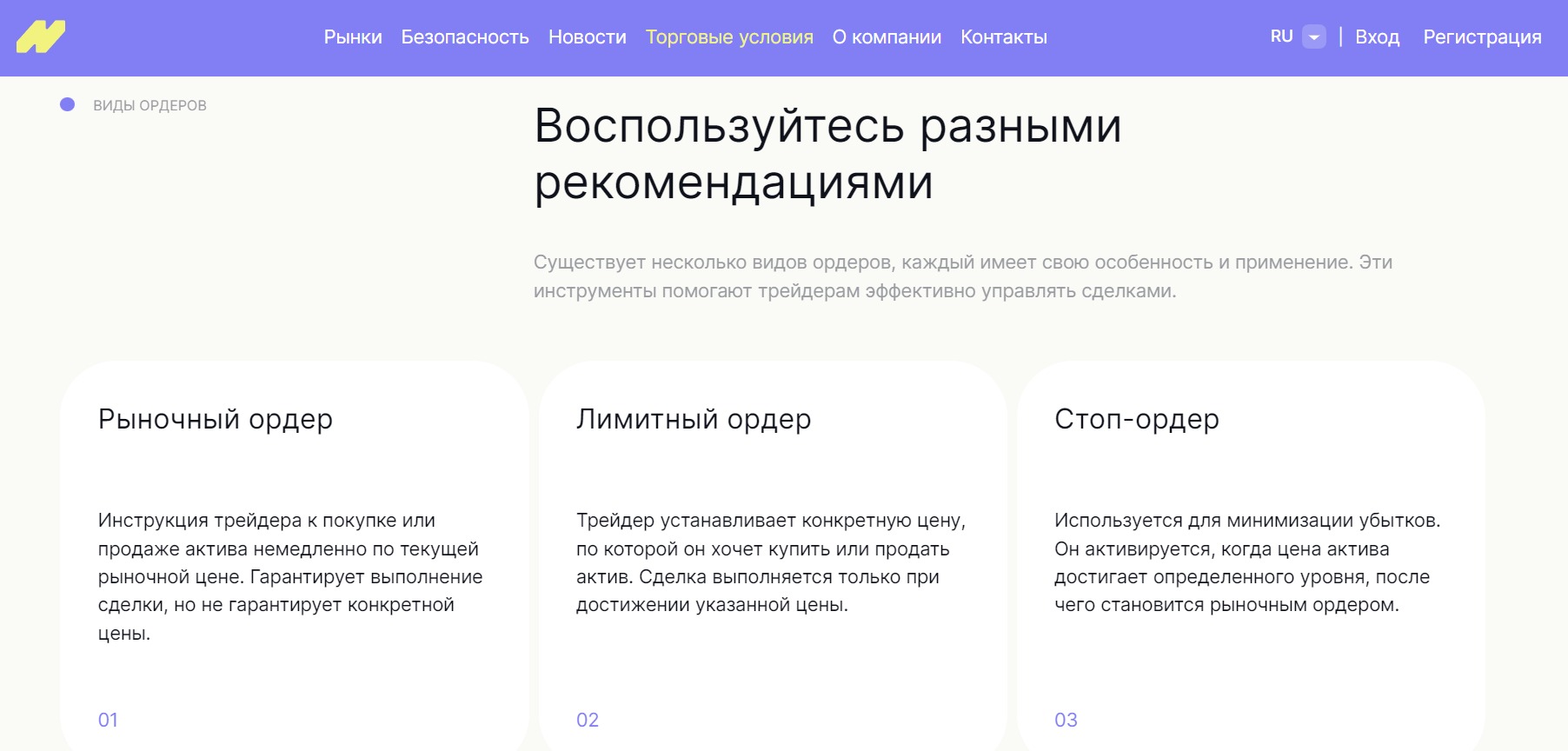
Task: Click the number 01 on the first card
Action: tap(108, 720)
